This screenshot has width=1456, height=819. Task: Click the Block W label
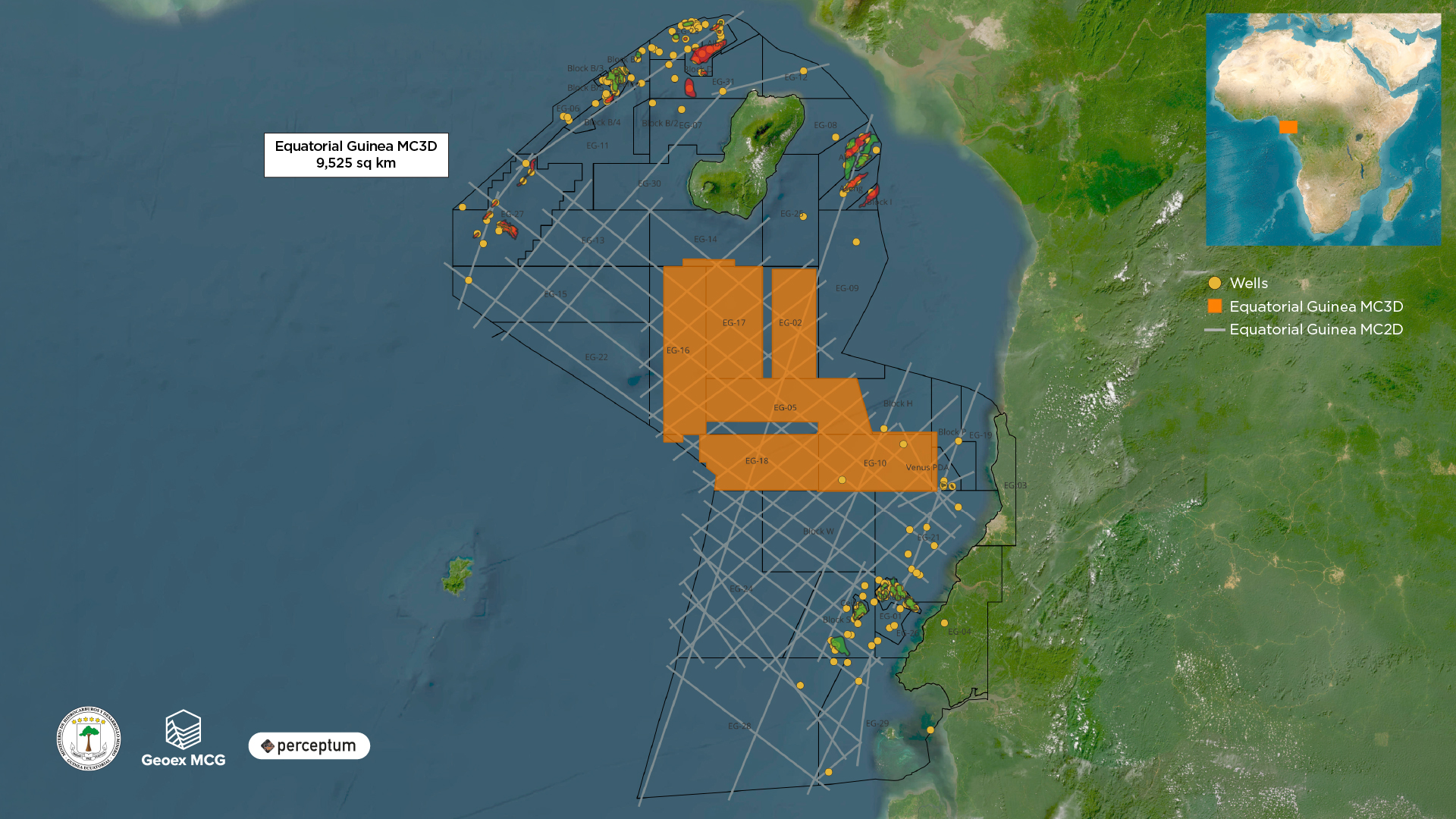[818, 532]
